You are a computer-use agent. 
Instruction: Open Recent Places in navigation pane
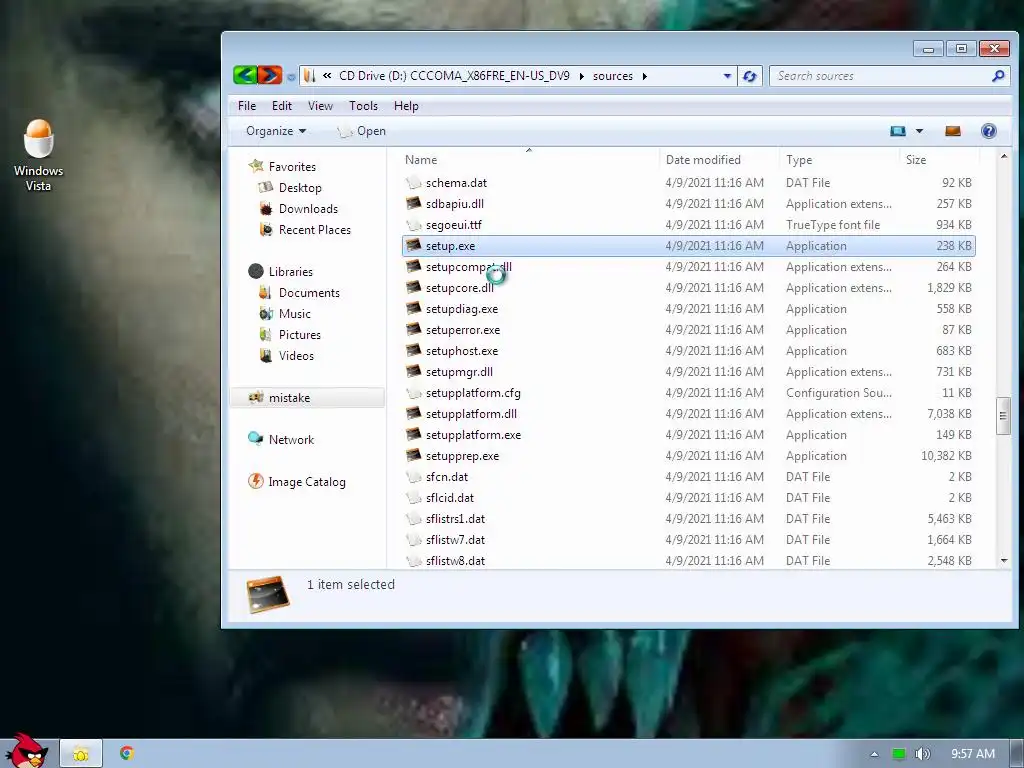tap(314, 229)
